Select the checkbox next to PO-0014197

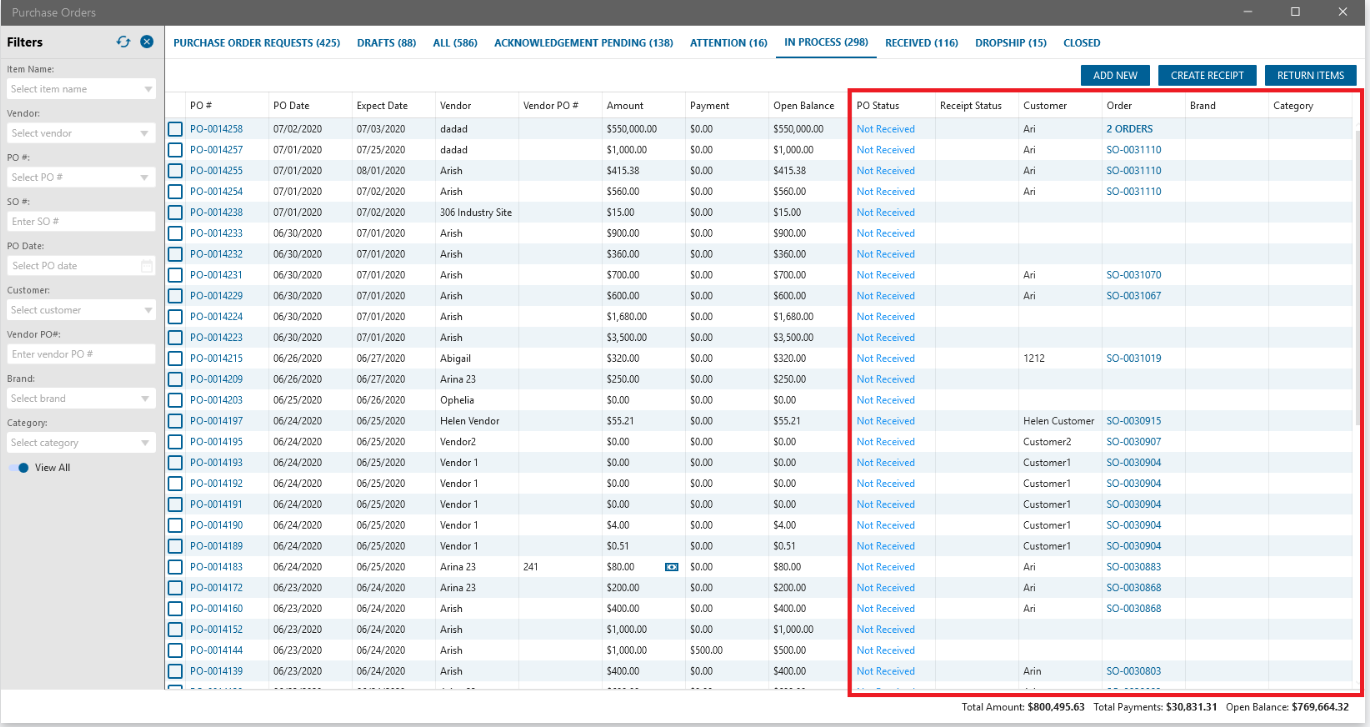175,421
